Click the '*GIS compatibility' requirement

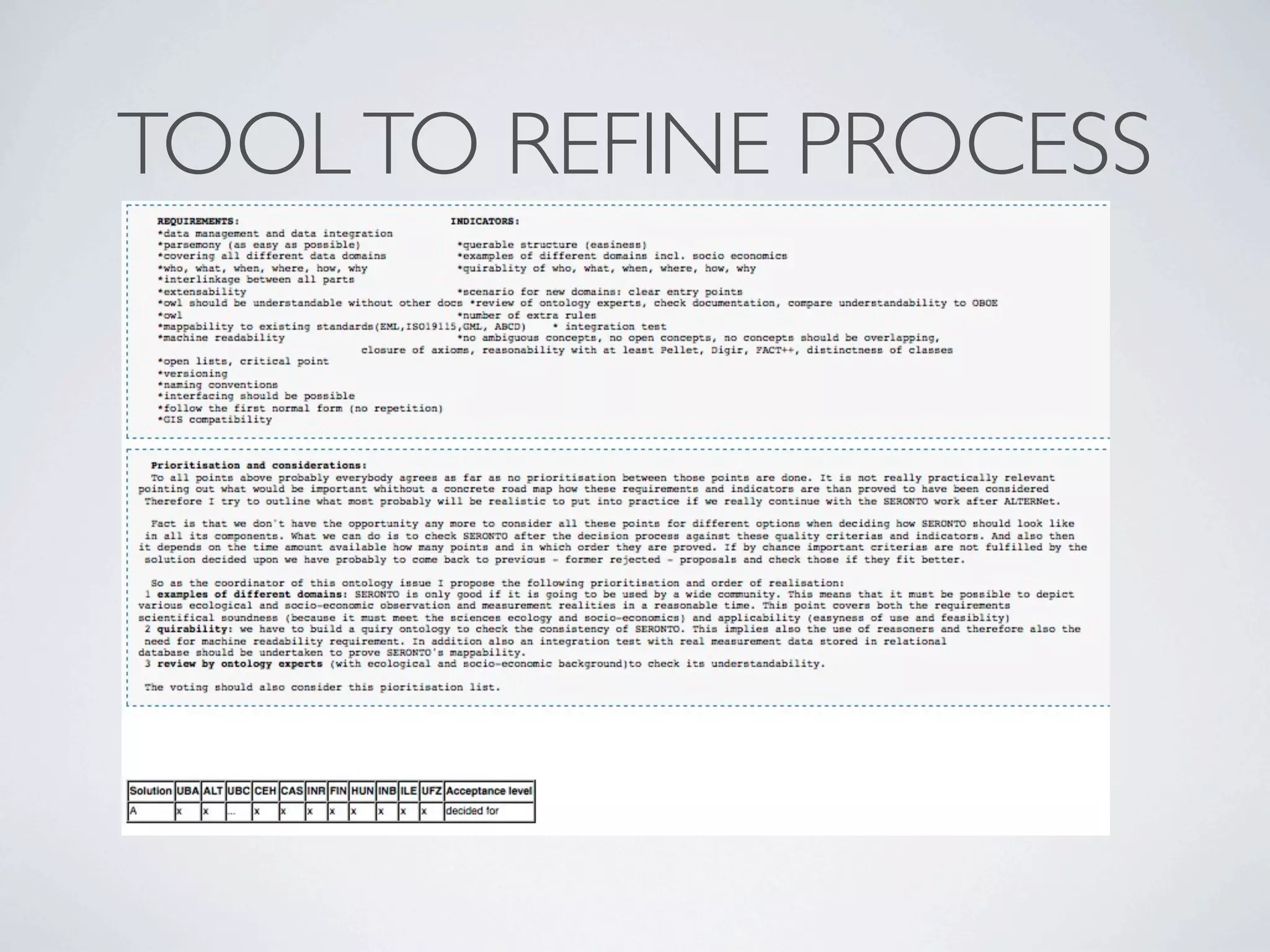pos(215,420)
